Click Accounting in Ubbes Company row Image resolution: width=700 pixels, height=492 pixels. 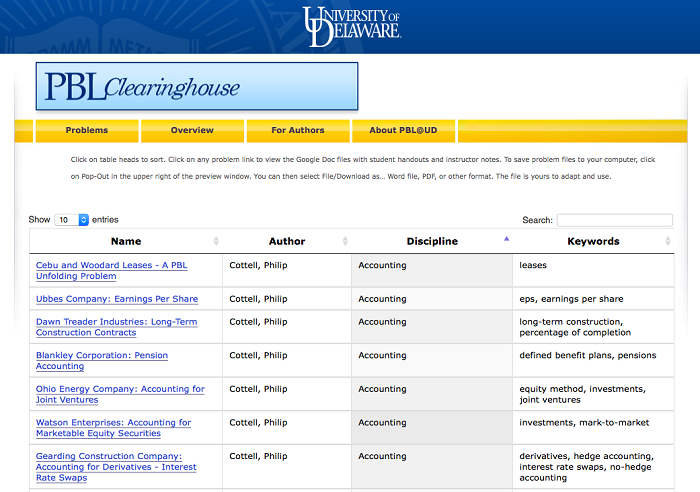pyautogui.click(x=382, y=299)
